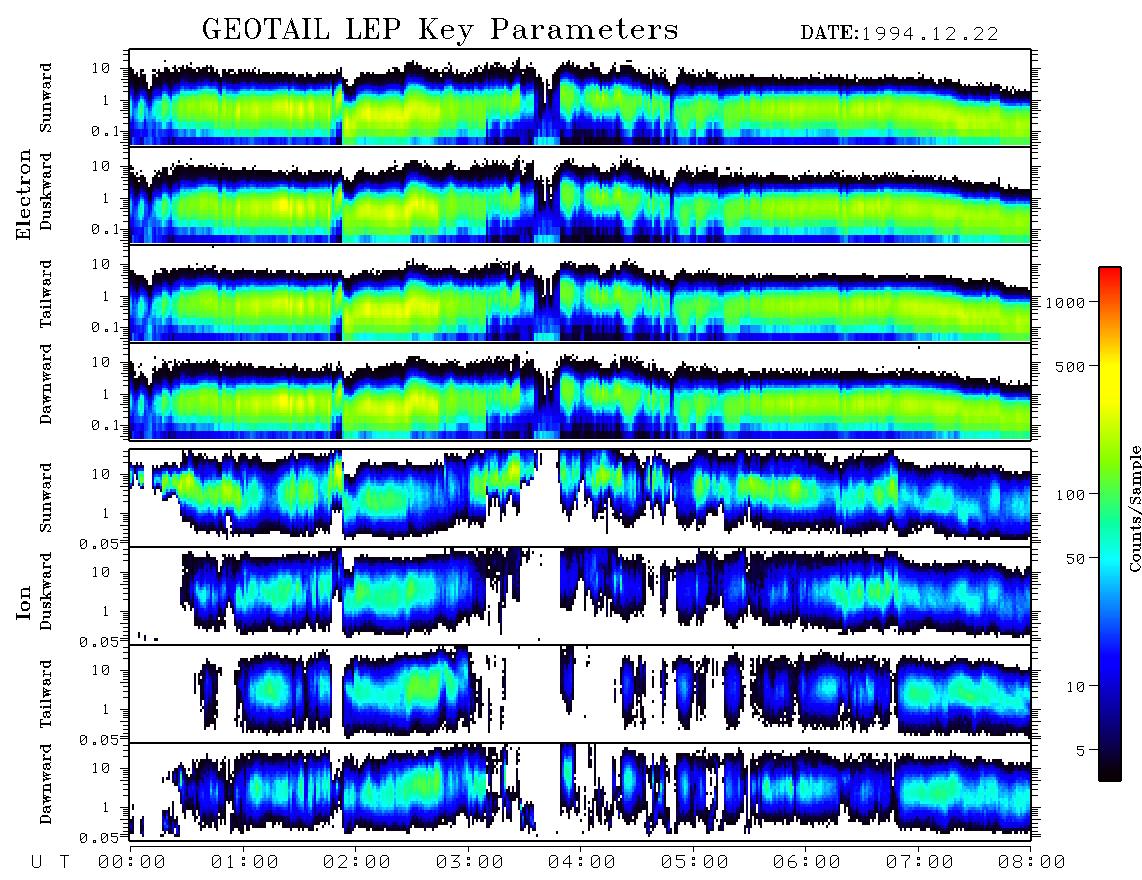The width and height of the screenshot is (1142, 880).
Task: Click the 1000 tick on color scale
Action: tap(1066, 302)
